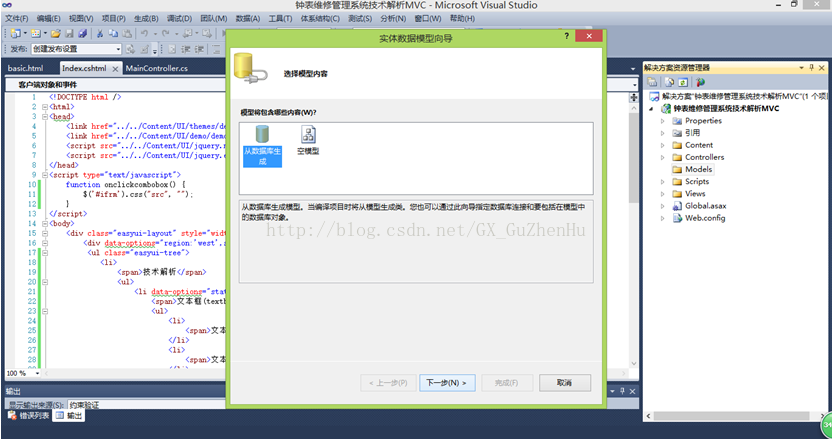Switch to basic.html tab
832x439 pixels.
[x=25, y=68]
